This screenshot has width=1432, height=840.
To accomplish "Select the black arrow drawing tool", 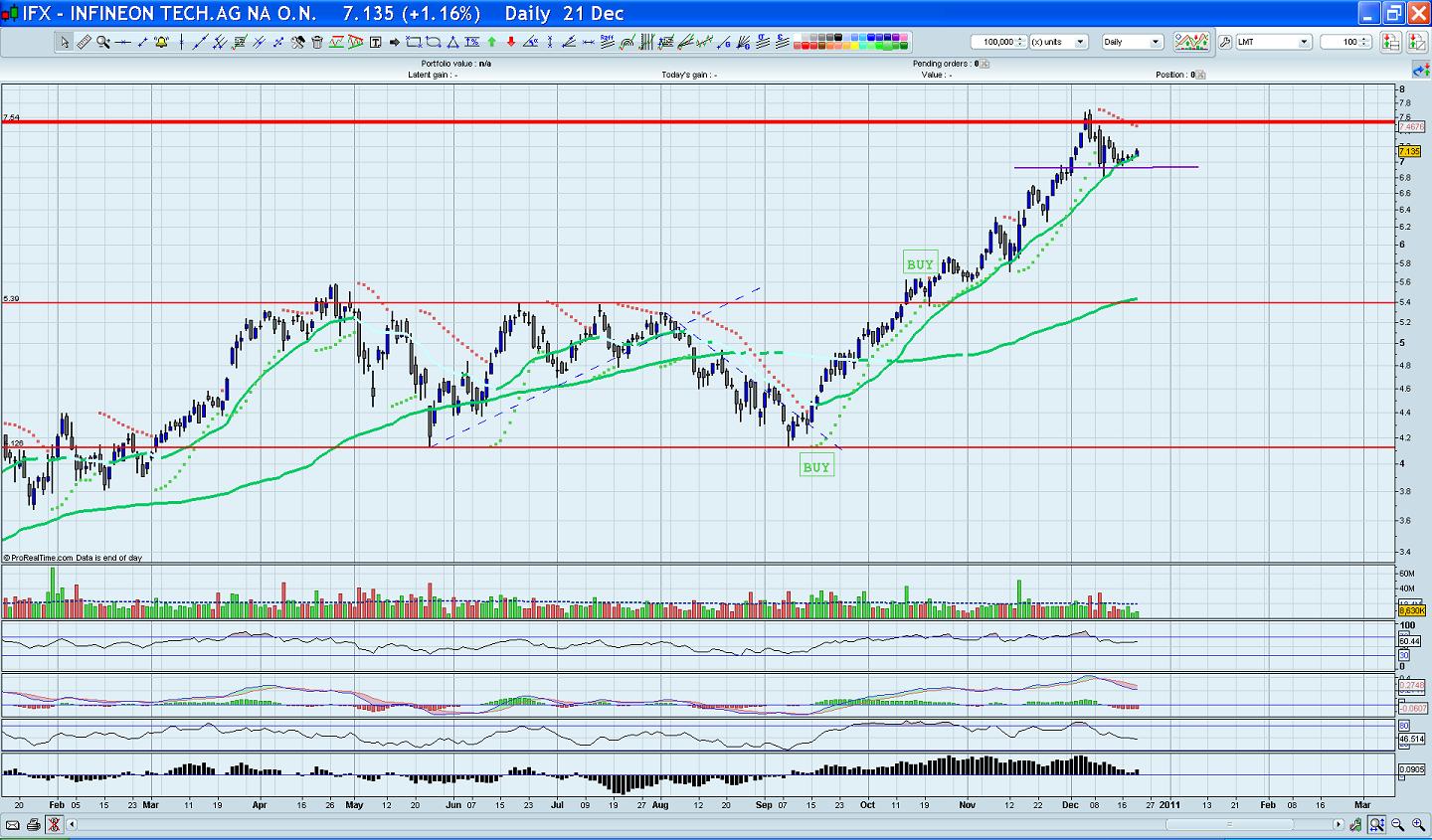I will pos(394,42).
